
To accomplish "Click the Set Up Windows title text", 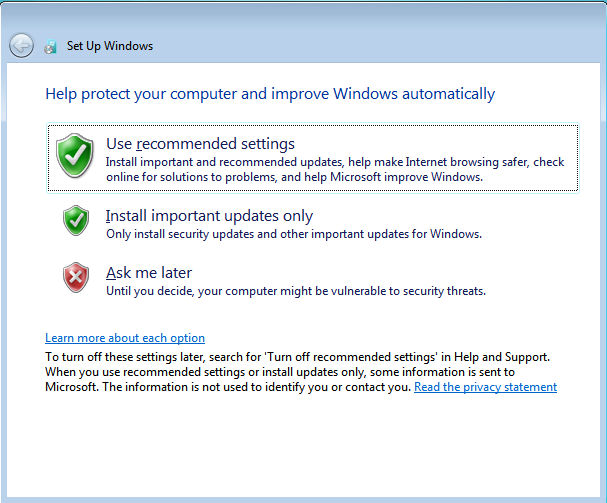I will point(110,46).
